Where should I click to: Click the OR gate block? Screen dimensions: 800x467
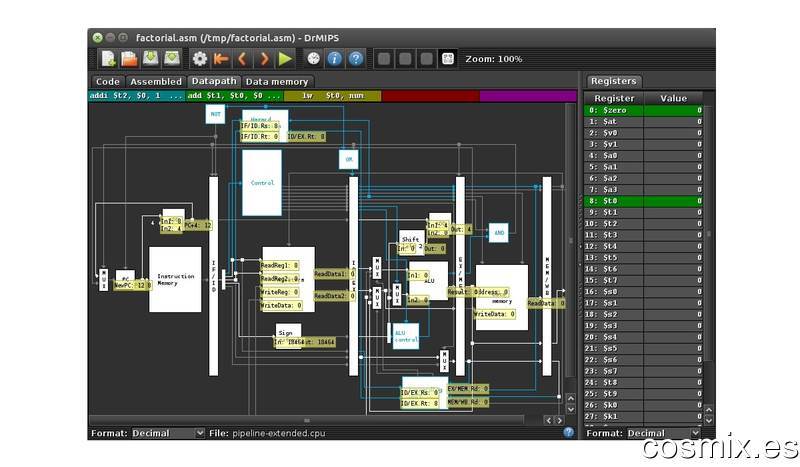click(x=348, y=159)
